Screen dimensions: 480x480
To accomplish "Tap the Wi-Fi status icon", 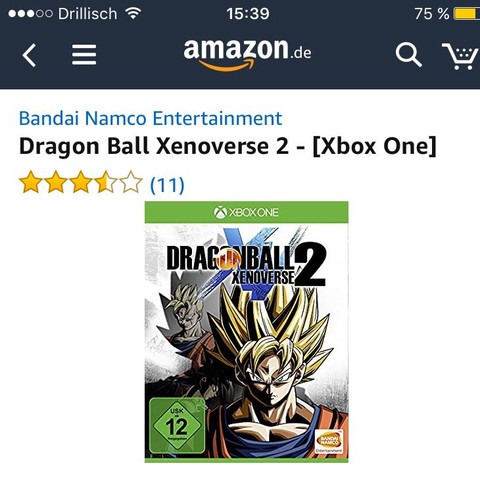I will [133, 13].
